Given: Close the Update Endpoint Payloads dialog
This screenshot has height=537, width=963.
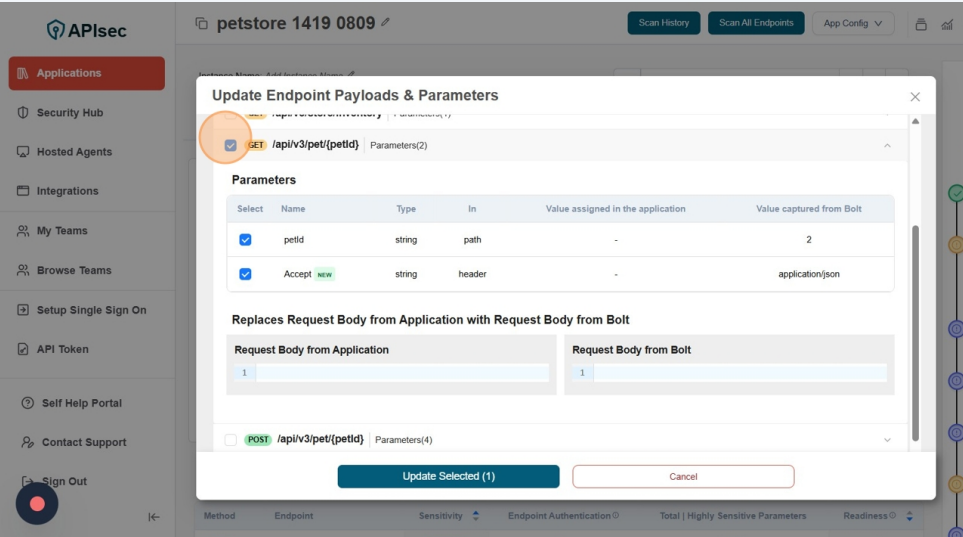Looking at the screenshot, I should 915,97.
